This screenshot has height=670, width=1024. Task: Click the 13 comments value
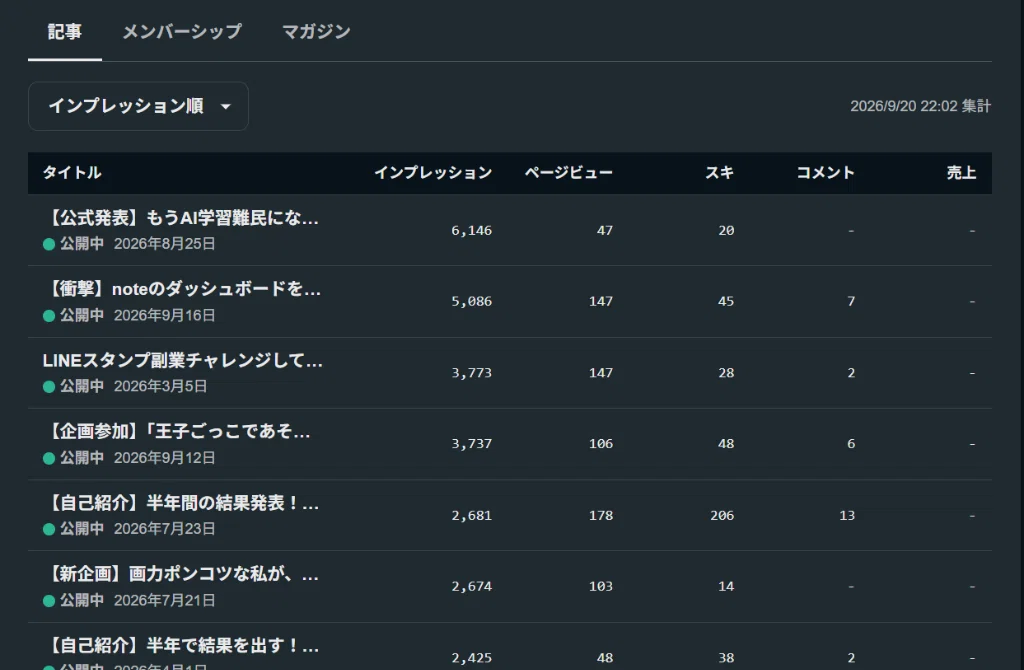pyautogui.click(x=847, y=516)
